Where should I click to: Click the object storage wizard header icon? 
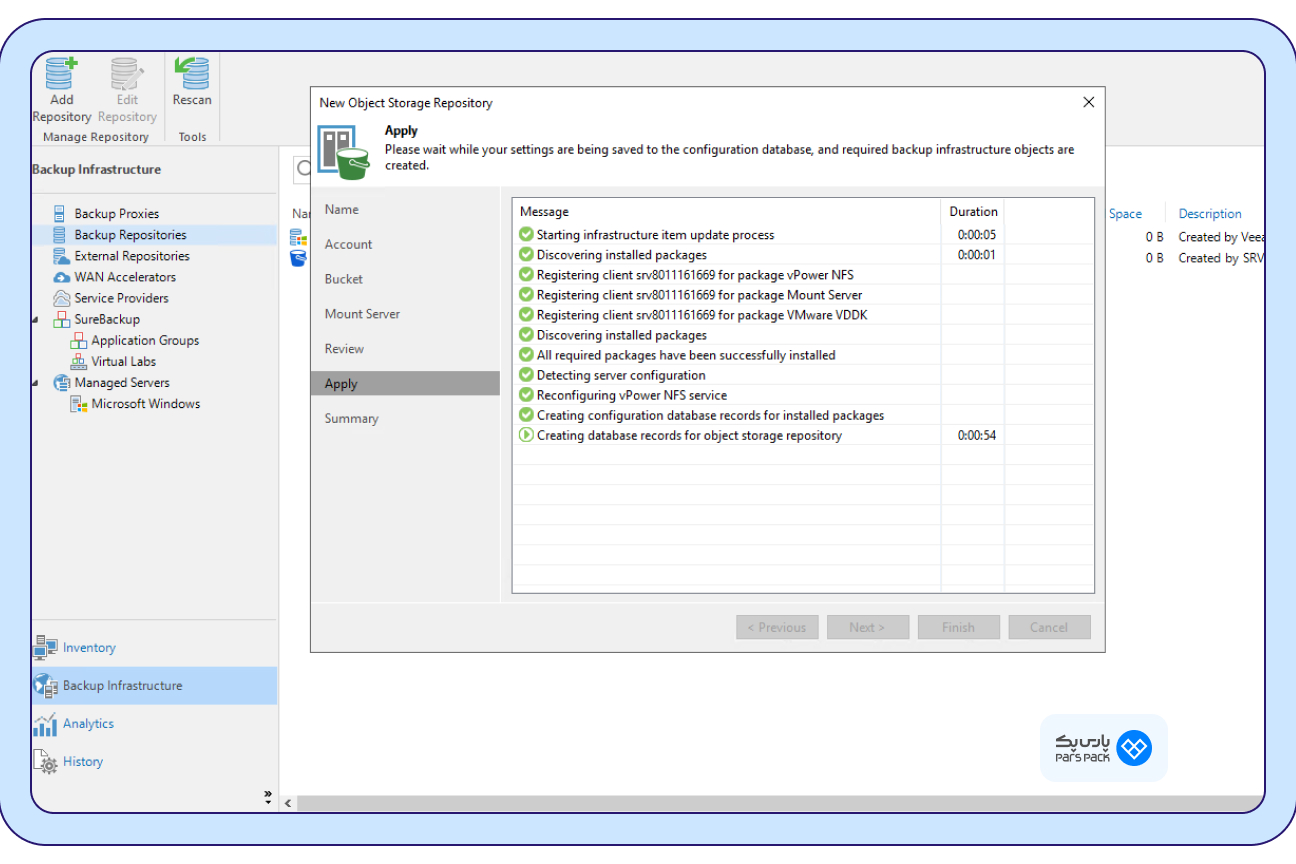coord(345,152)
